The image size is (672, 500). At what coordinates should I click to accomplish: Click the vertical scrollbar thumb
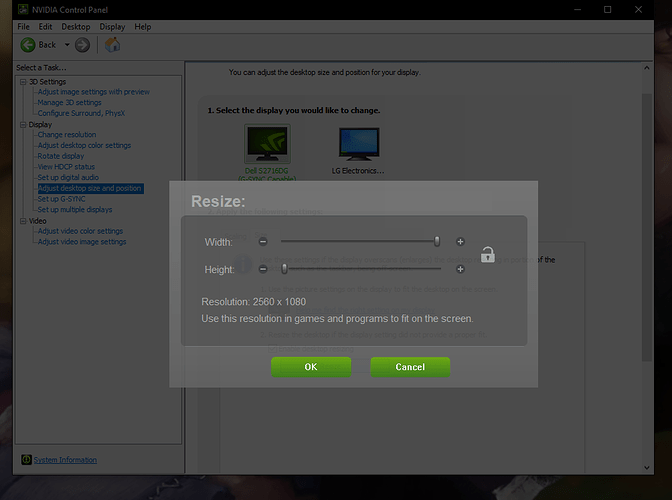[x=647, y=228]
